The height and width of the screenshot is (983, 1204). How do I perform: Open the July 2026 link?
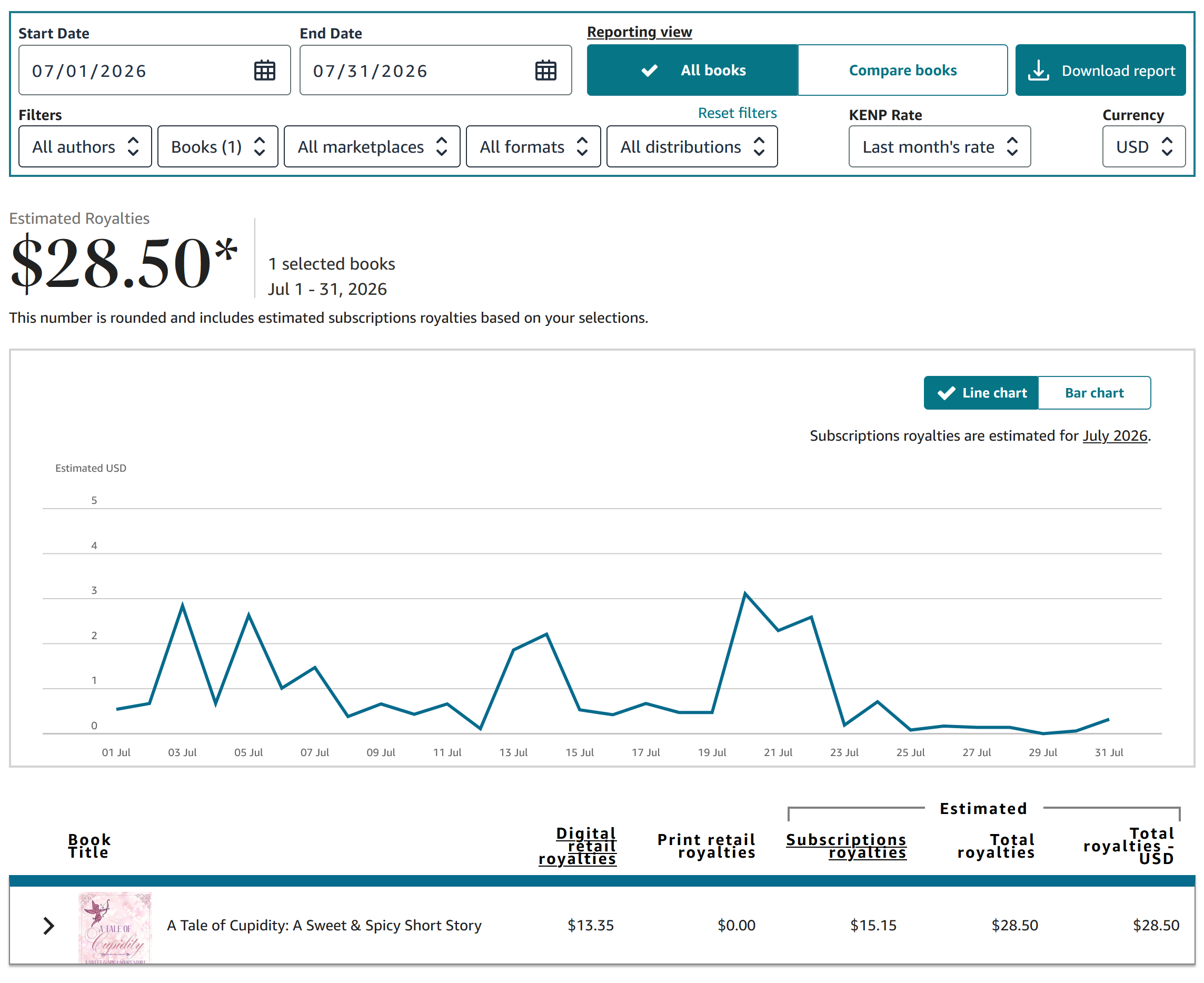(1115, 435)
